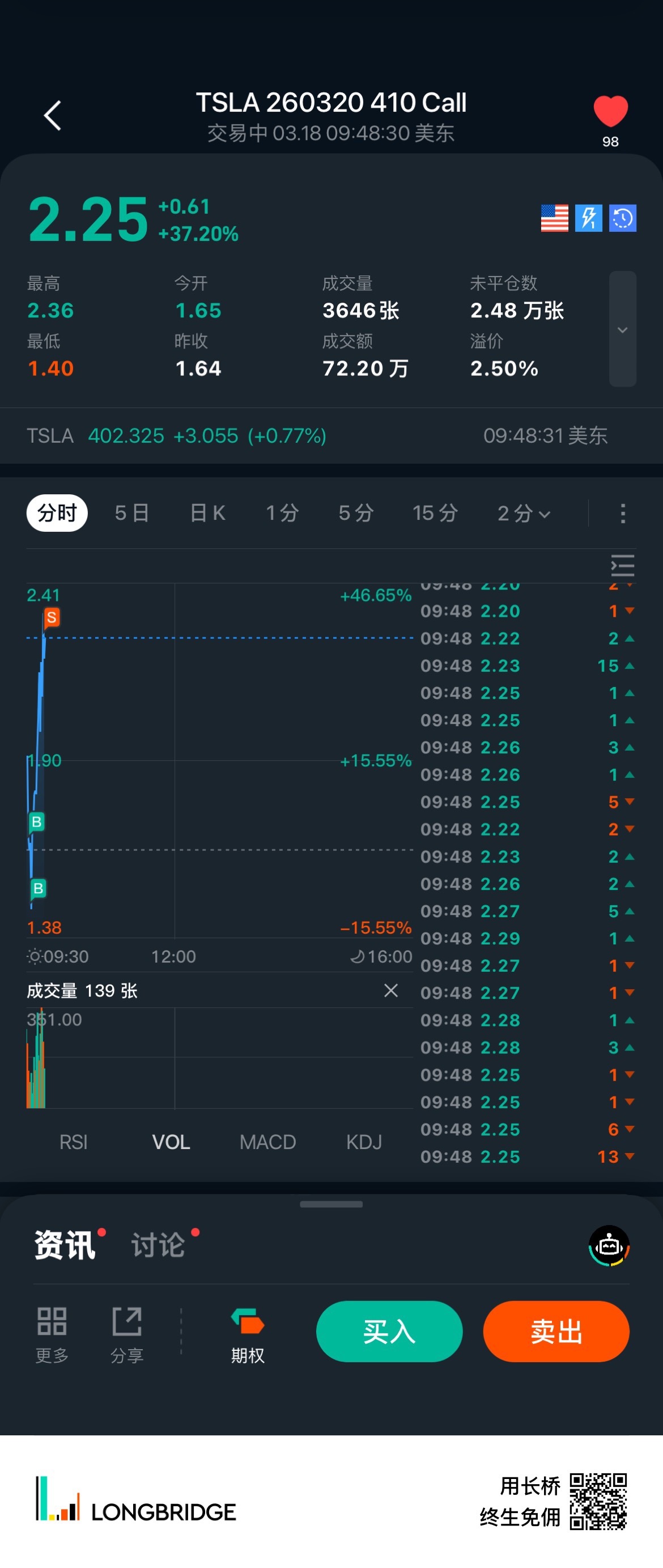
Task: Select the MACD indicator
Action: [267, 1142]
